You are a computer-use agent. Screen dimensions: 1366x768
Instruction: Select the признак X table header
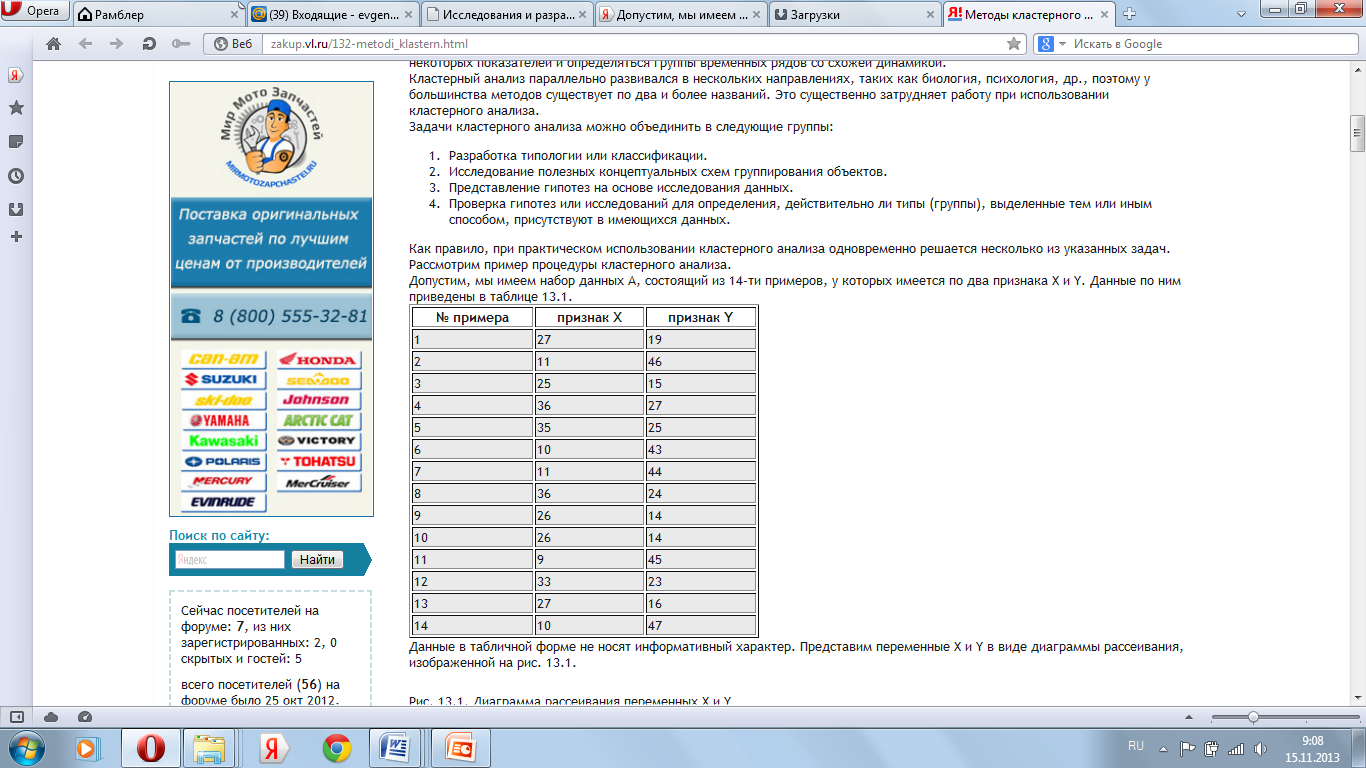pos(589,318)
